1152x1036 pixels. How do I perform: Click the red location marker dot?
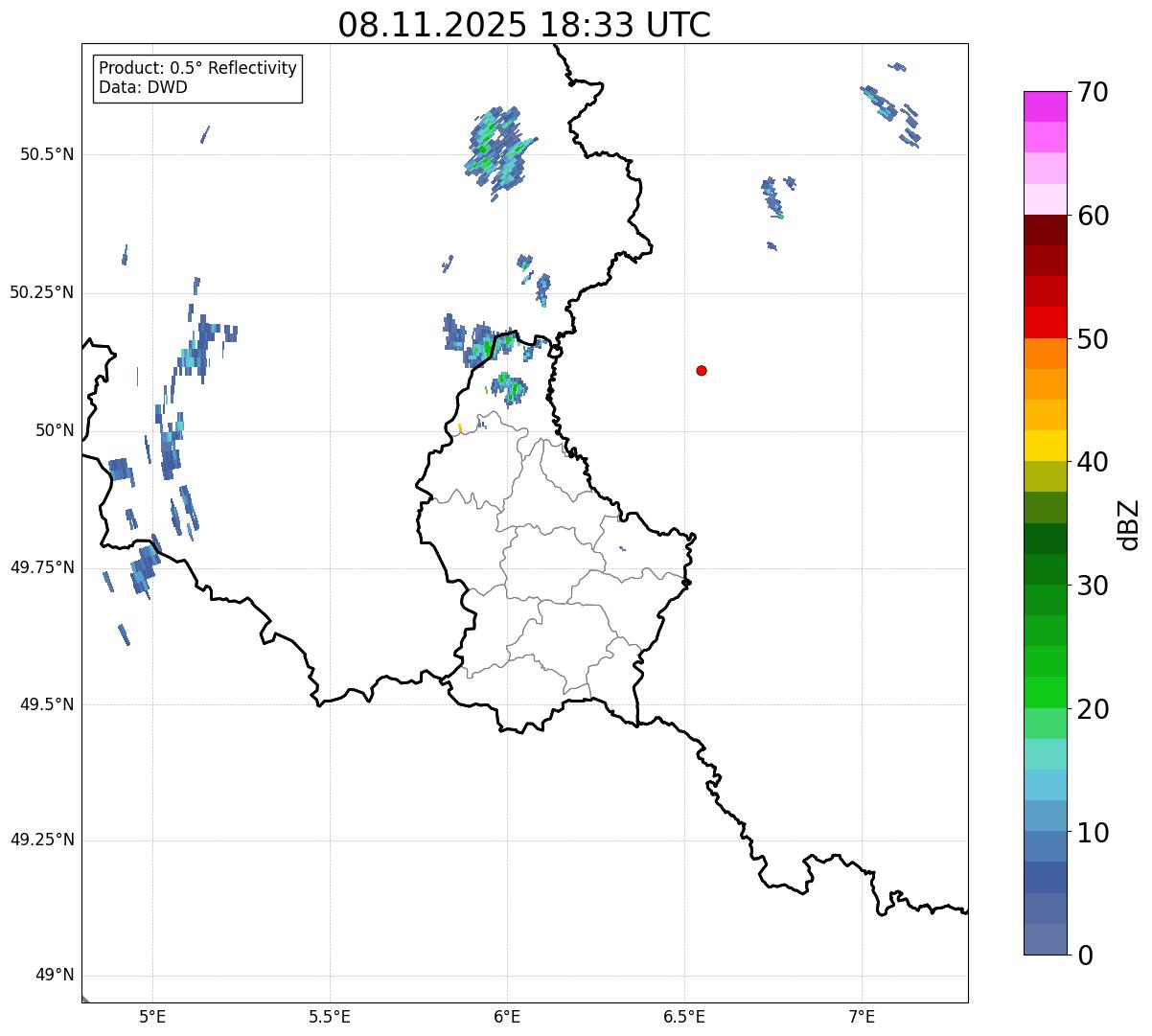702,370
